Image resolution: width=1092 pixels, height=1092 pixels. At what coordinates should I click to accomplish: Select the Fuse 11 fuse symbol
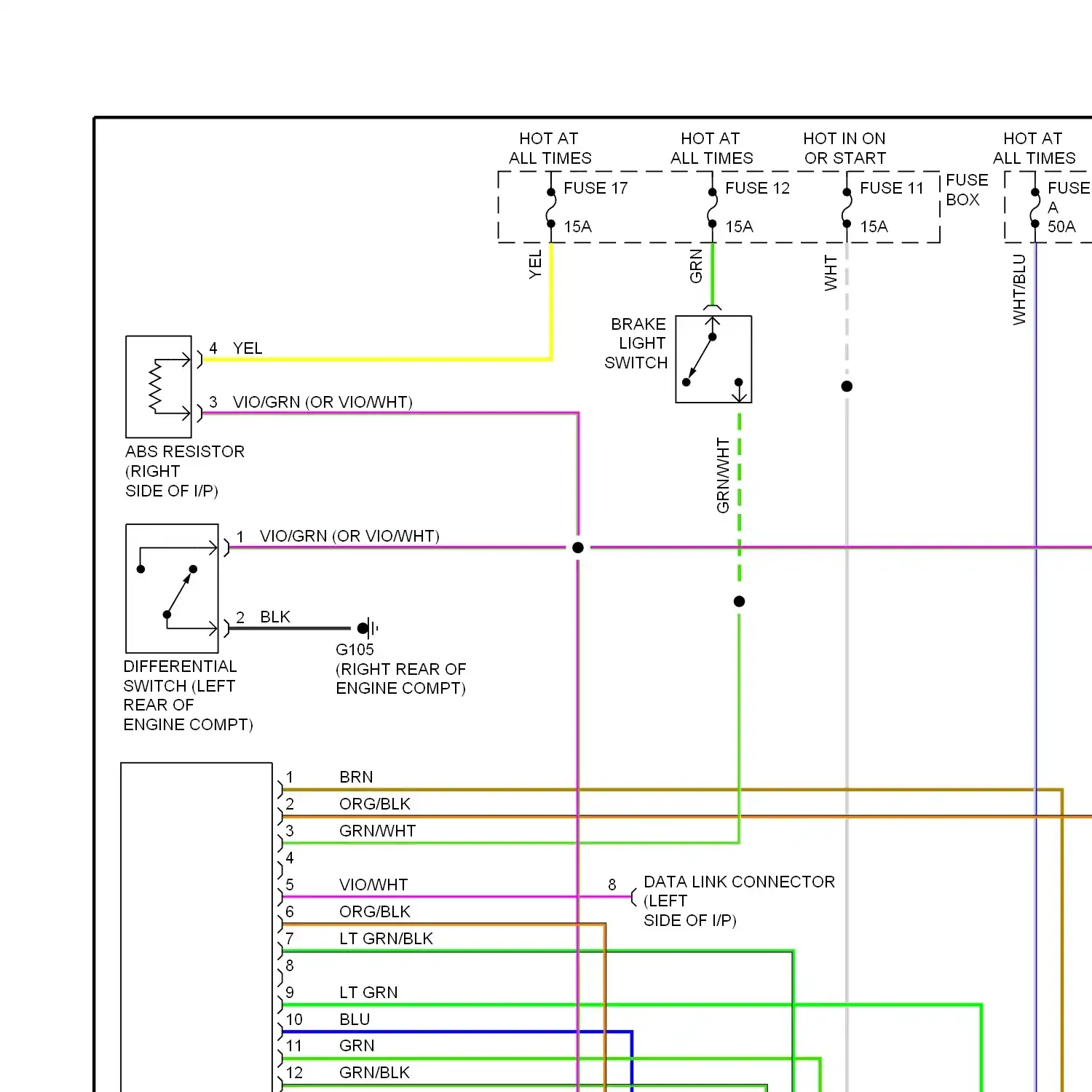point(847,208)
